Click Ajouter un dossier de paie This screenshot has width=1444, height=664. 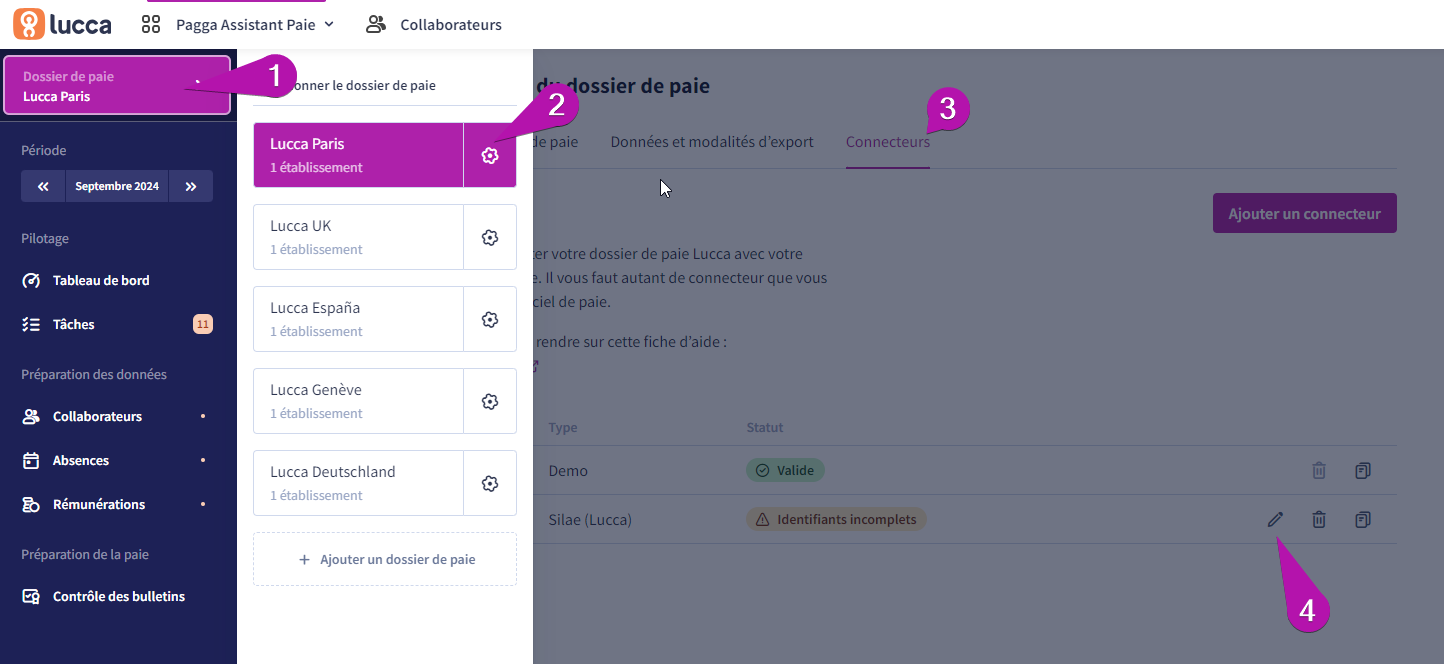pos(385,559)
